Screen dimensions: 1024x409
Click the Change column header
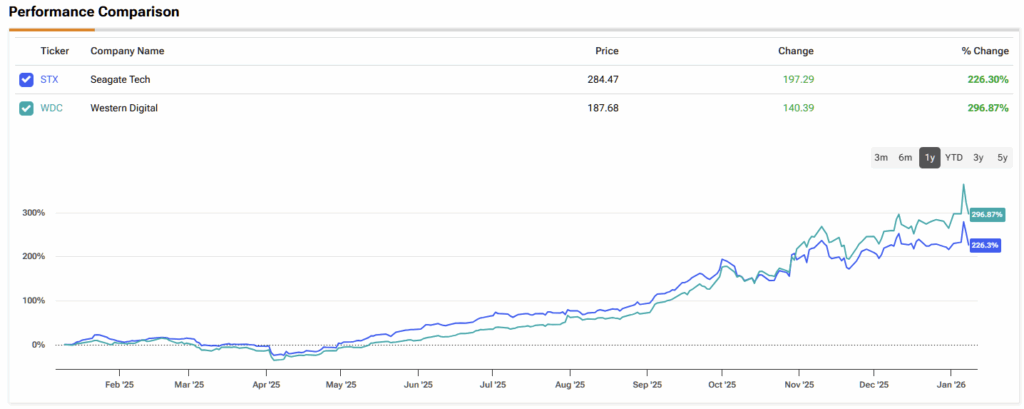point(795,51)
